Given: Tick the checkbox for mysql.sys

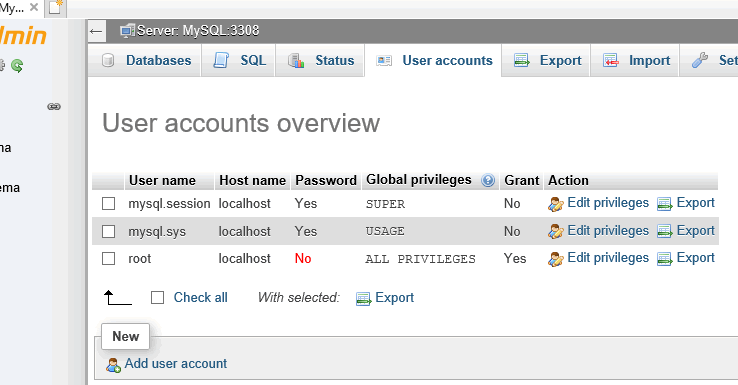Looking at the screenshot, I should (x=109, y=232).
